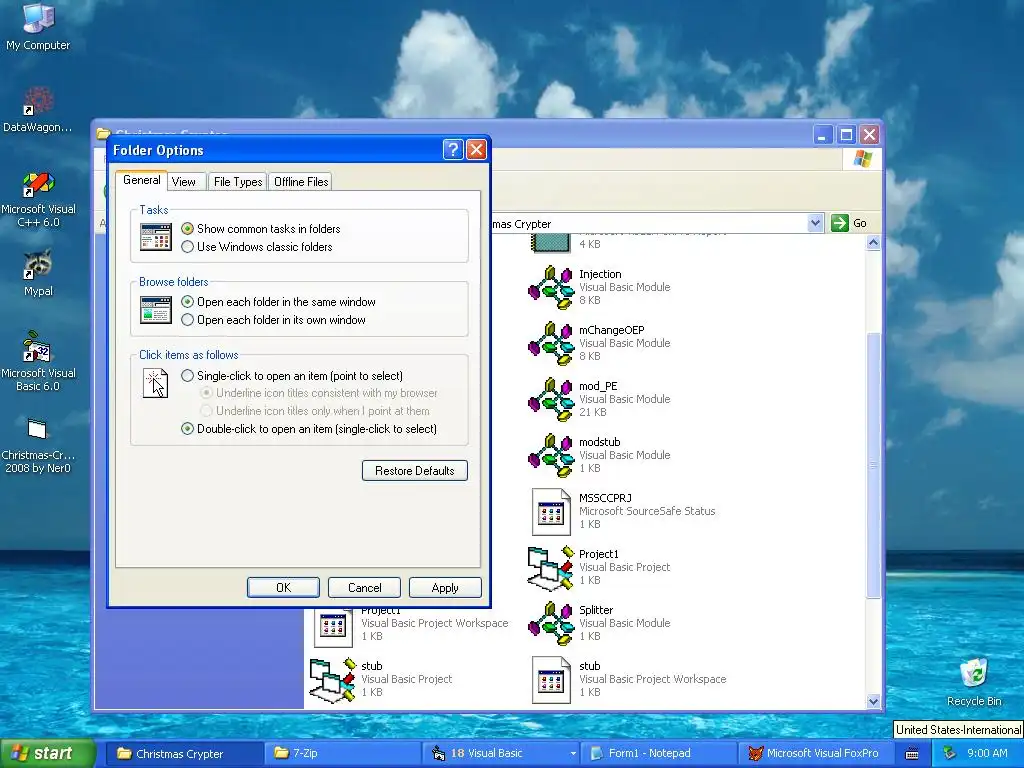Switch to the View tab
The width and height of the screenshot is (1024, 768).
(184, 182)
